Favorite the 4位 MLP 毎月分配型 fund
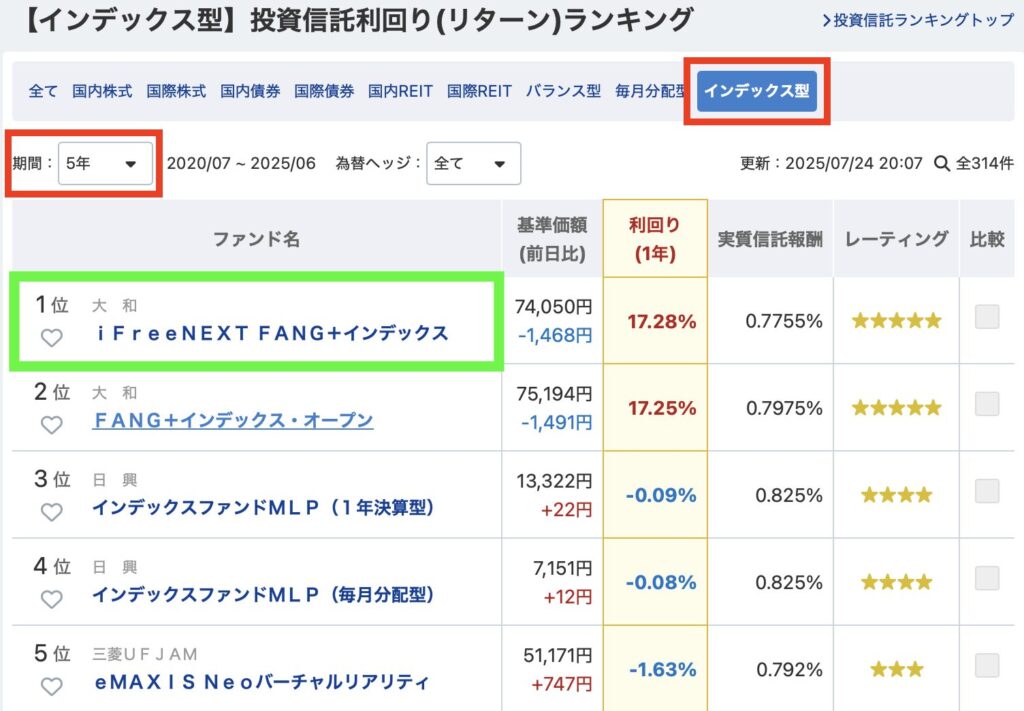1024x711 pixels. pyautogui.click(x=51, y=599)
